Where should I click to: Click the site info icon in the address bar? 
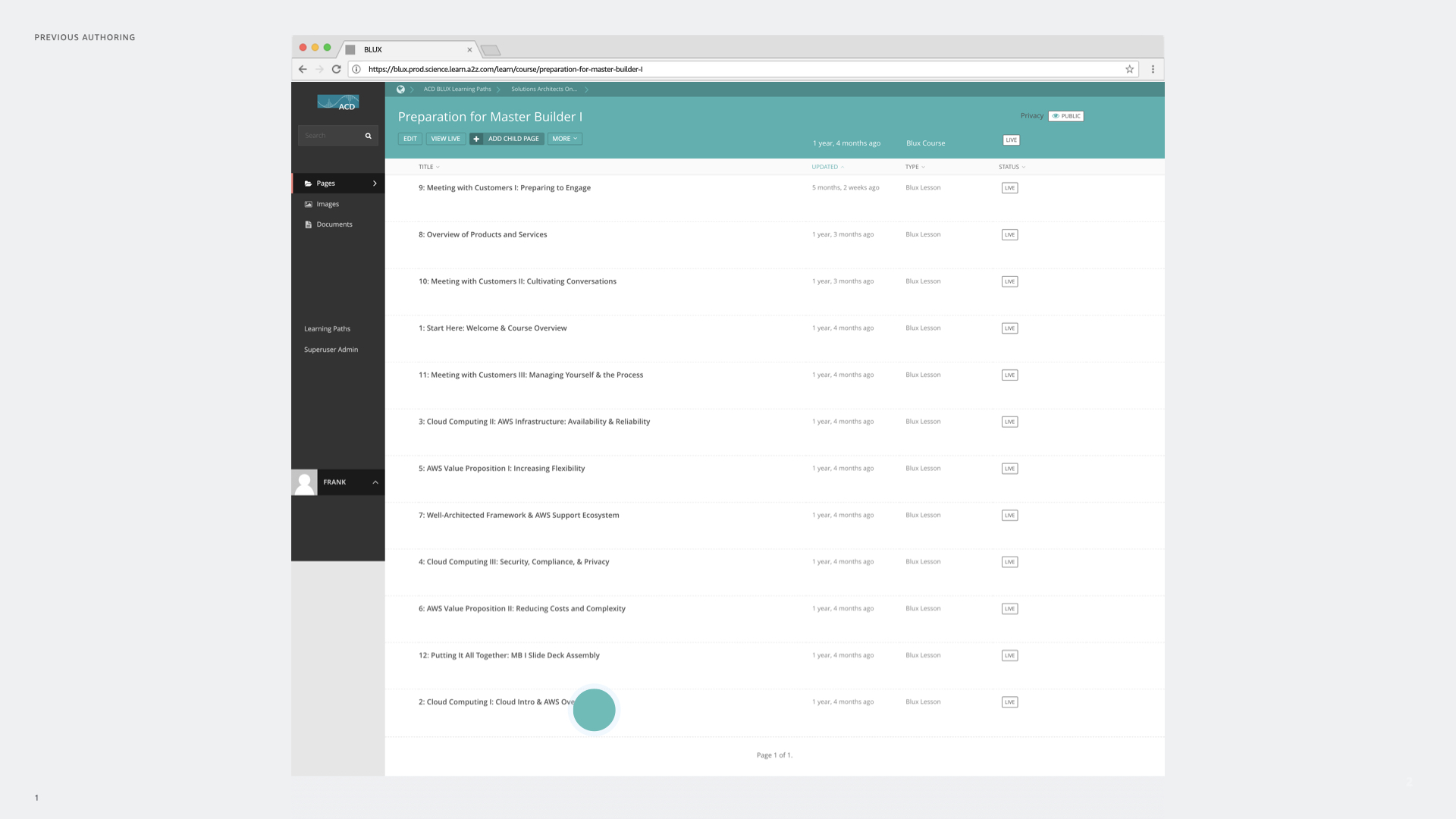[x=356, y=69]
